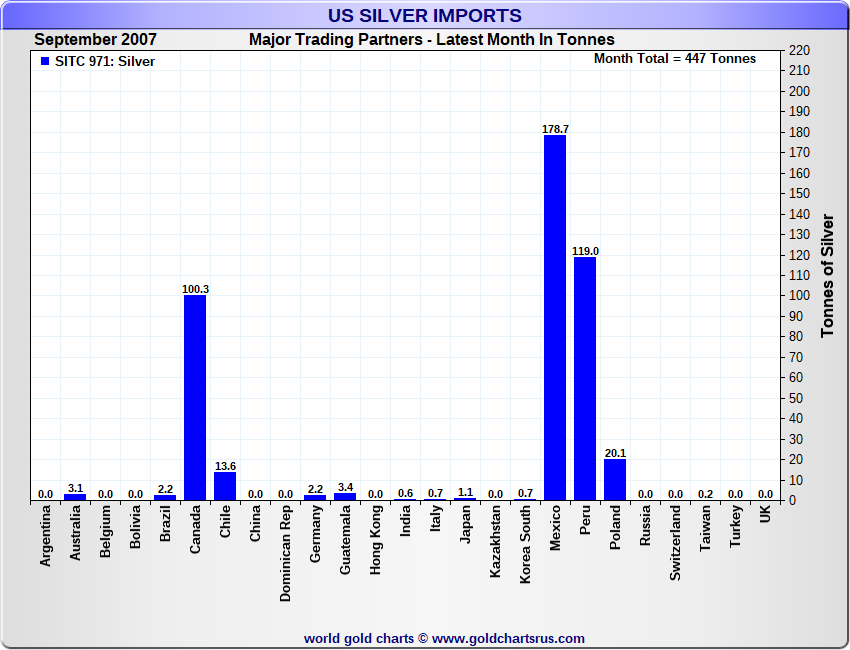Open the www.goldchartsrus.com footer link
Image resolution: width=850 pixels, height=650 pixels.
(508, 639)
